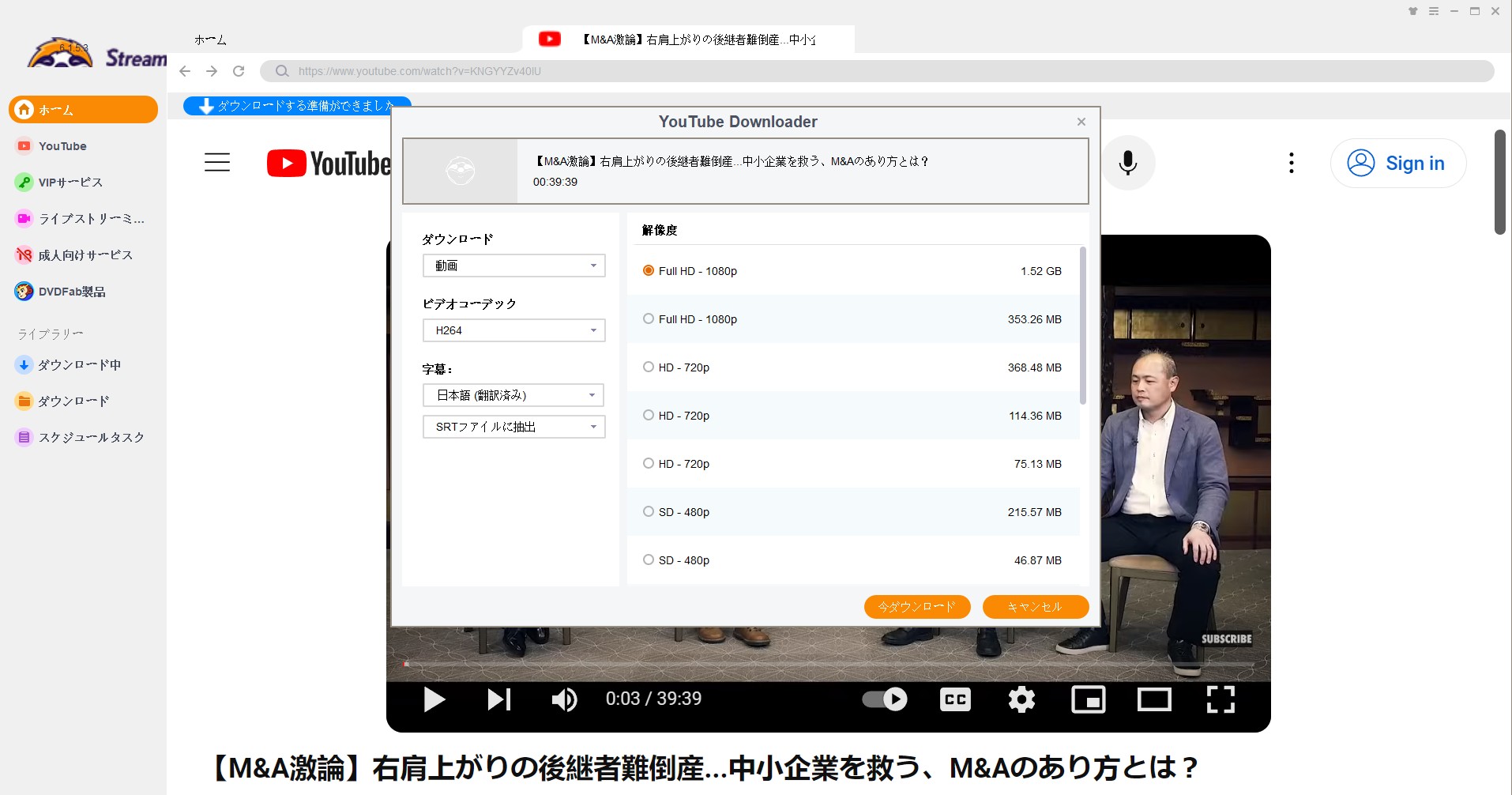Click 今ダウンロード button
This screenshot has height=795, width=1512.
pyautogui.click(x=917, y=607)
